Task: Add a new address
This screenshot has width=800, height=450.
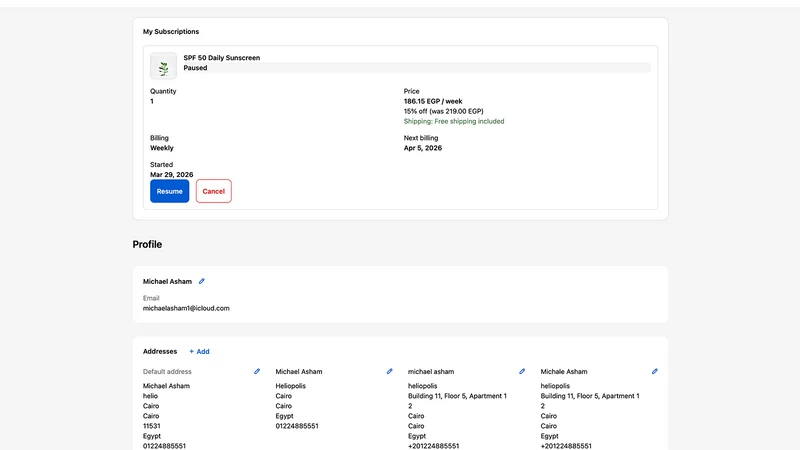Action: click(199, 352)
